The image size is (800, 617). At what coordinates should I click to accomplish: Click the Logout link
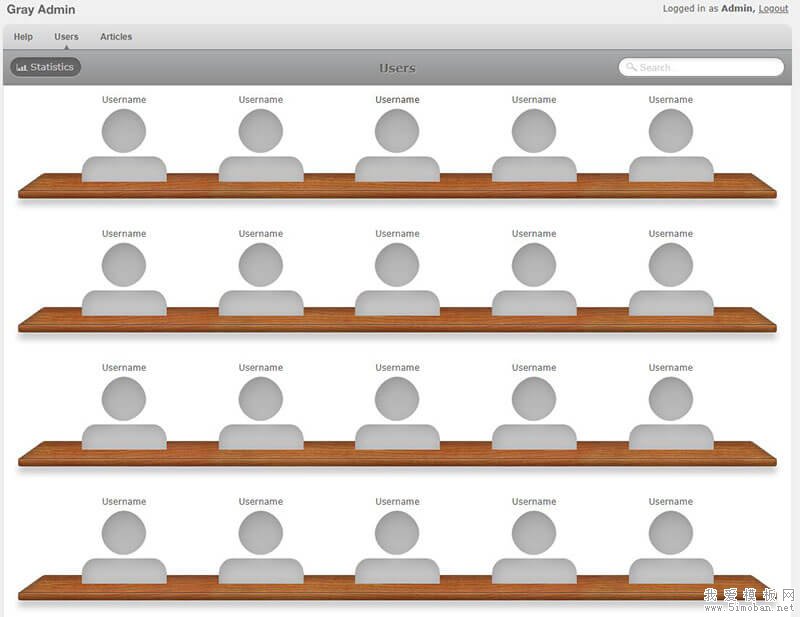(773, 9)
